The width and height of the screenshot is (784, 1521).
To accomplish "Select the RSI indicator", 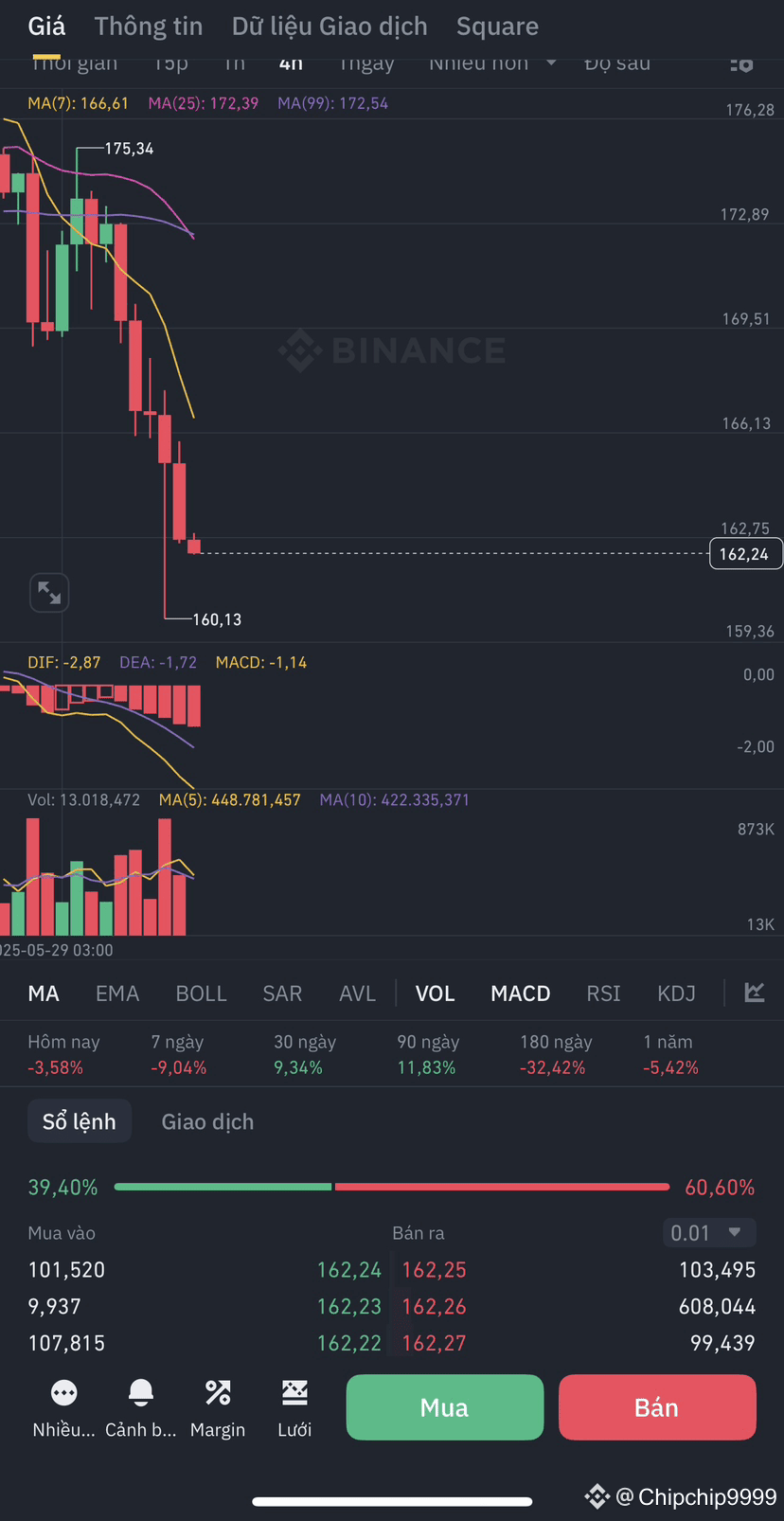I will (x=604, y=993).
